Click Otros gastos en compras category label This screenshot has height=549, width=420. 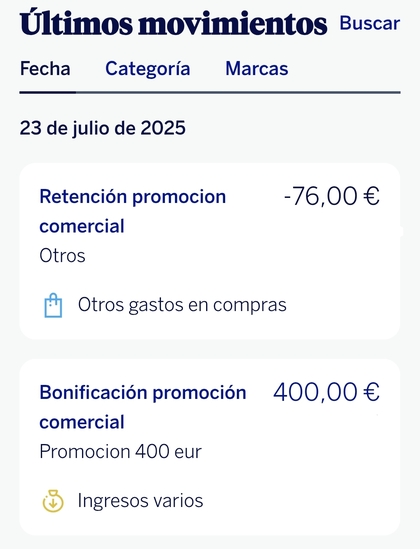[x=182, y=305]
